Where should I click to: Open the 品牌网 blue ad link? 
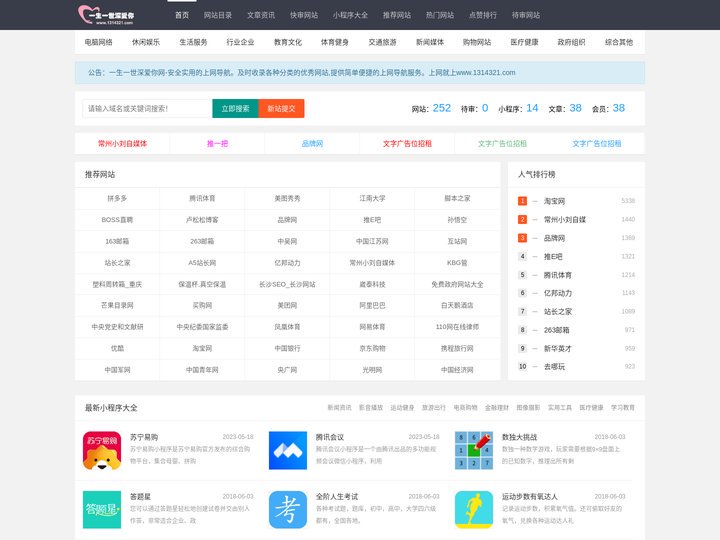(x=312, y=144)
